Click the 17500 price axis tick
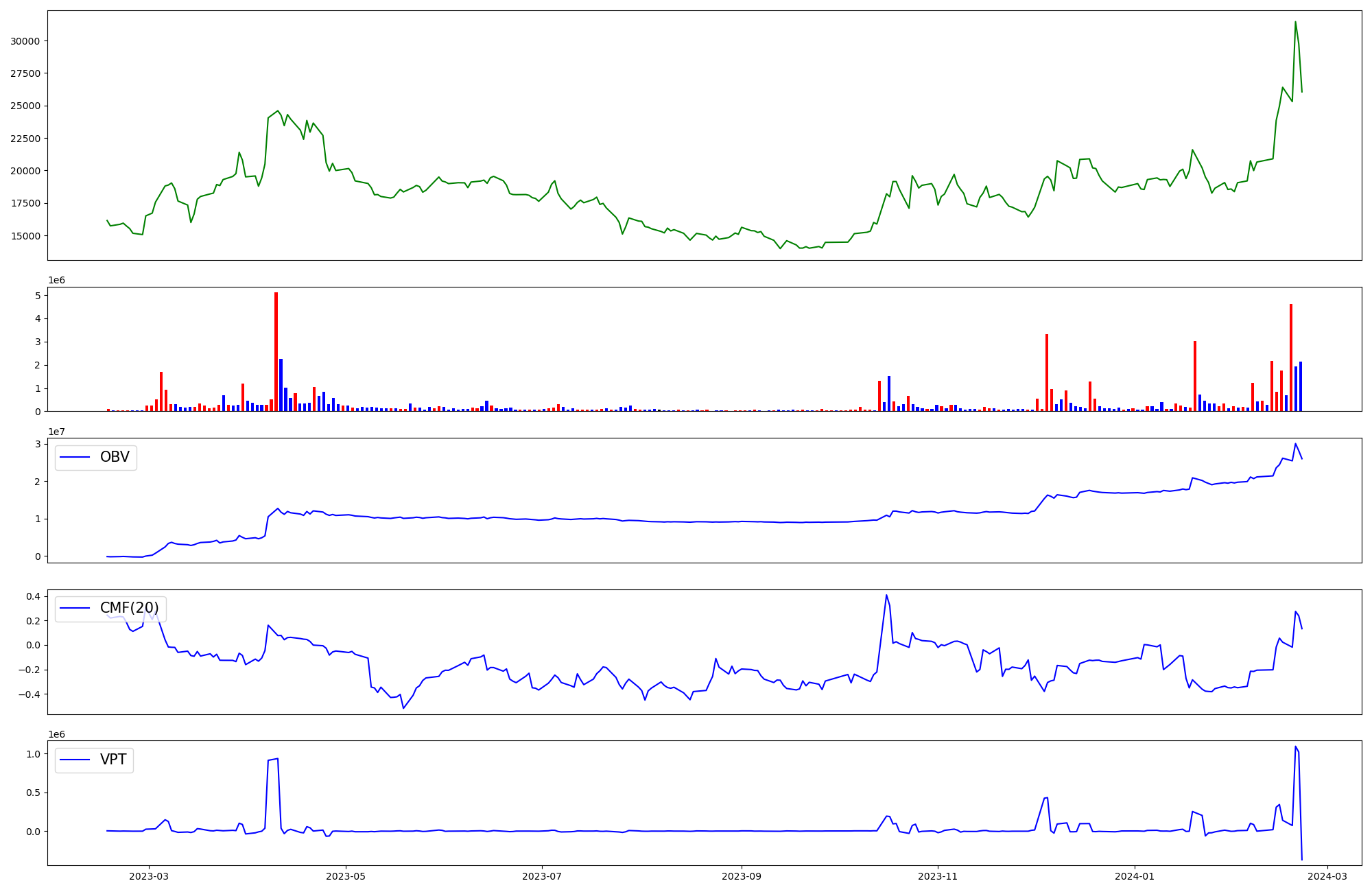The width and height of the screenshot is (1372, 892). tap(25, 203)
